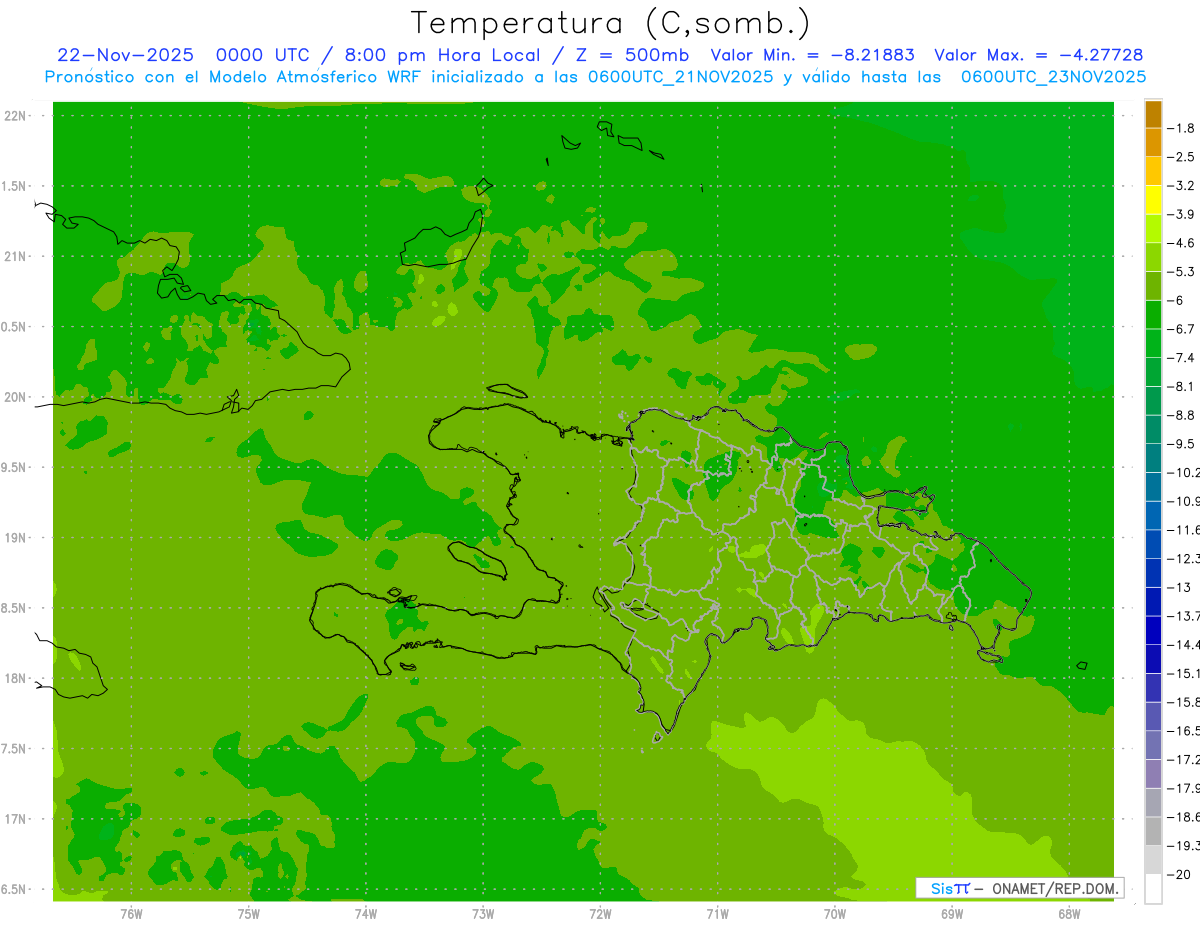Viewport: 1200px width, 927px height.
Task: Click the yellow swatch between -3.2 and -3.9
Action: click(x=1153, y=200)
